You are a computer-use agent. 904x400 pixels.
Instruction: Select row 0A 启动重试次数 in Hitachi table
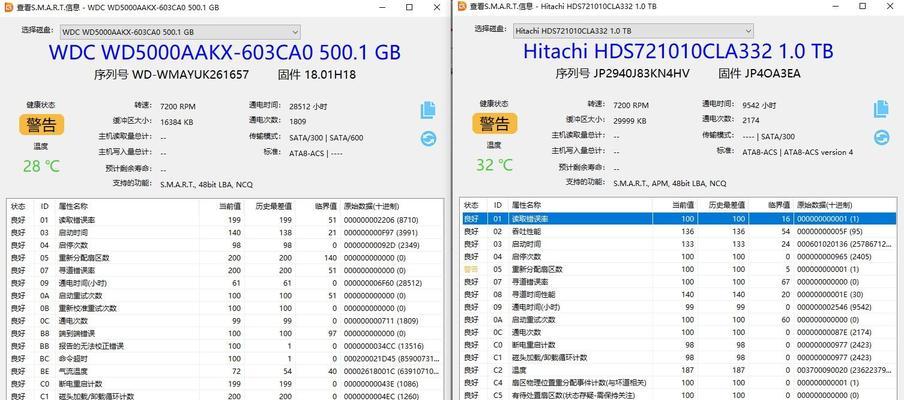679,320
